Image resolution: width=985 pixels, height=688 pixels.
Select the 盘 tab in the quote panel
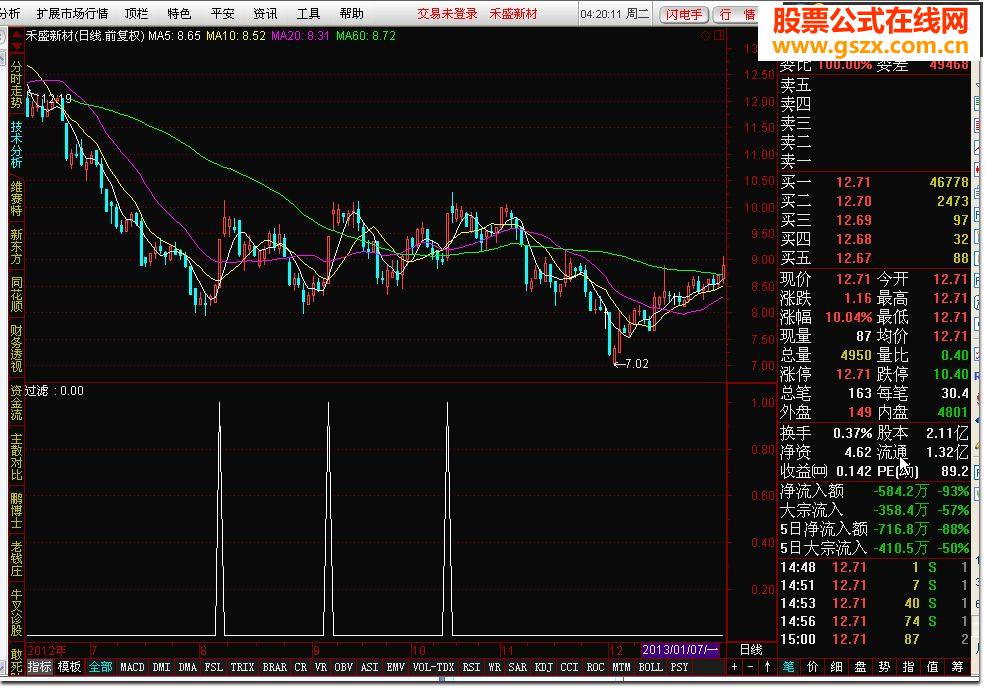pos(861,667)
